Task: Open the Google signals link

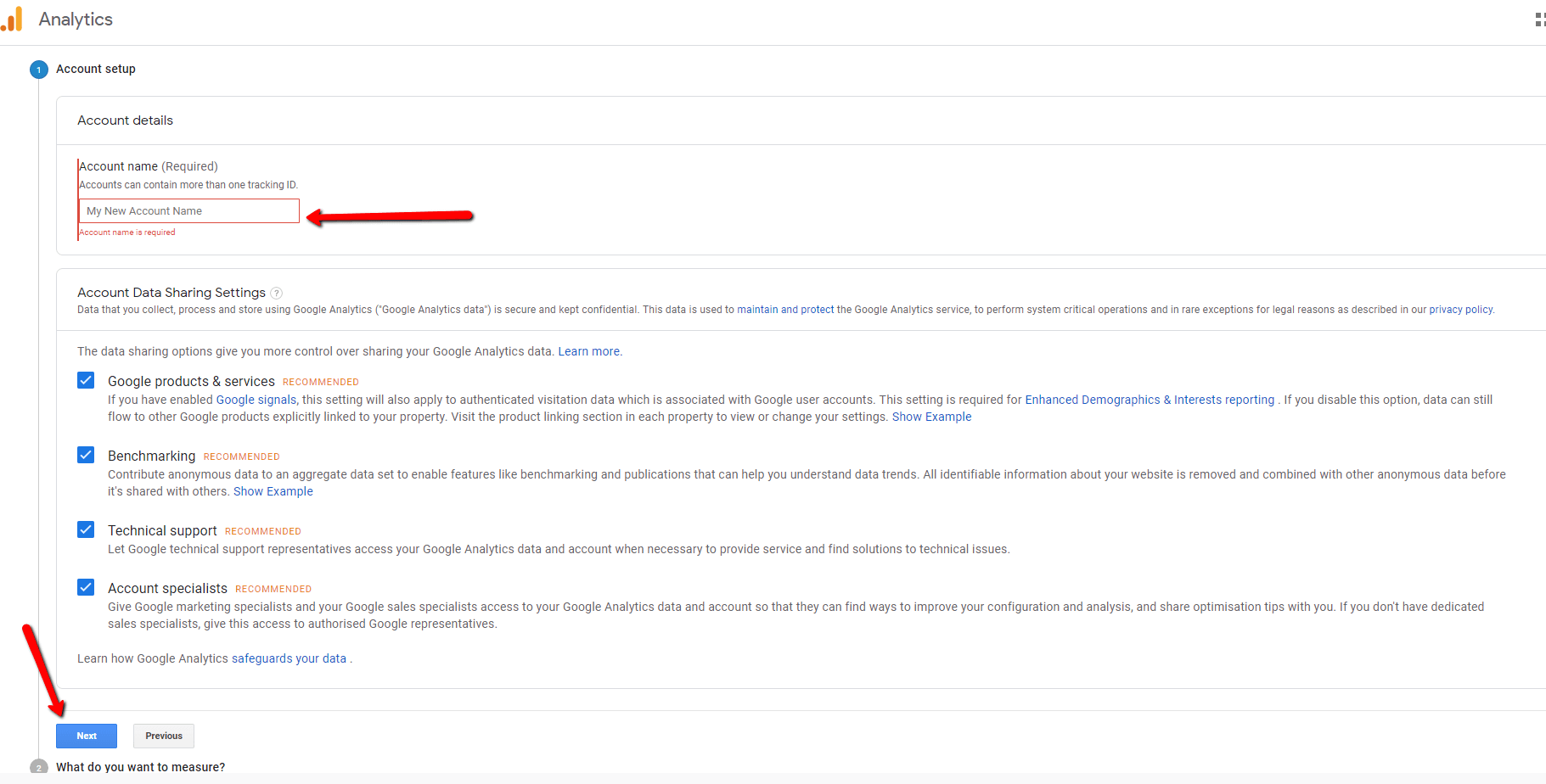Action: point(256,400)
